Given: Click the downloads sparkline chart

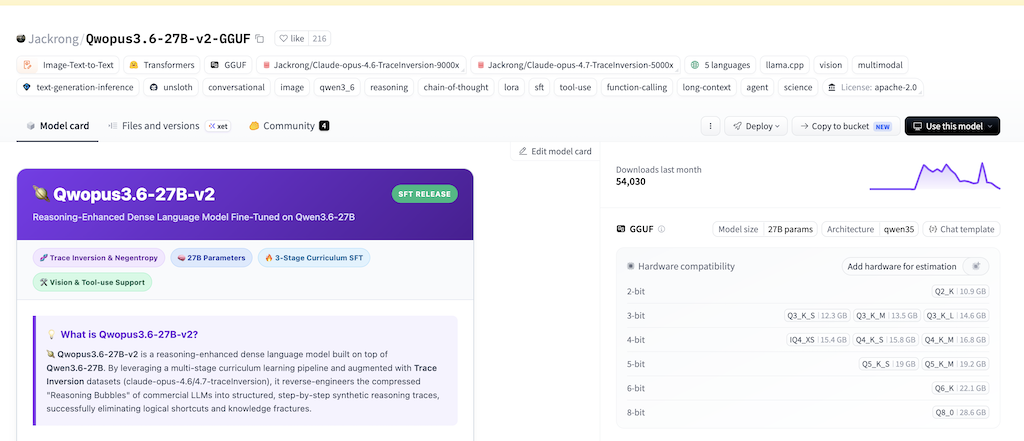Looking at the screenshot, I should [x=935, y=176].
